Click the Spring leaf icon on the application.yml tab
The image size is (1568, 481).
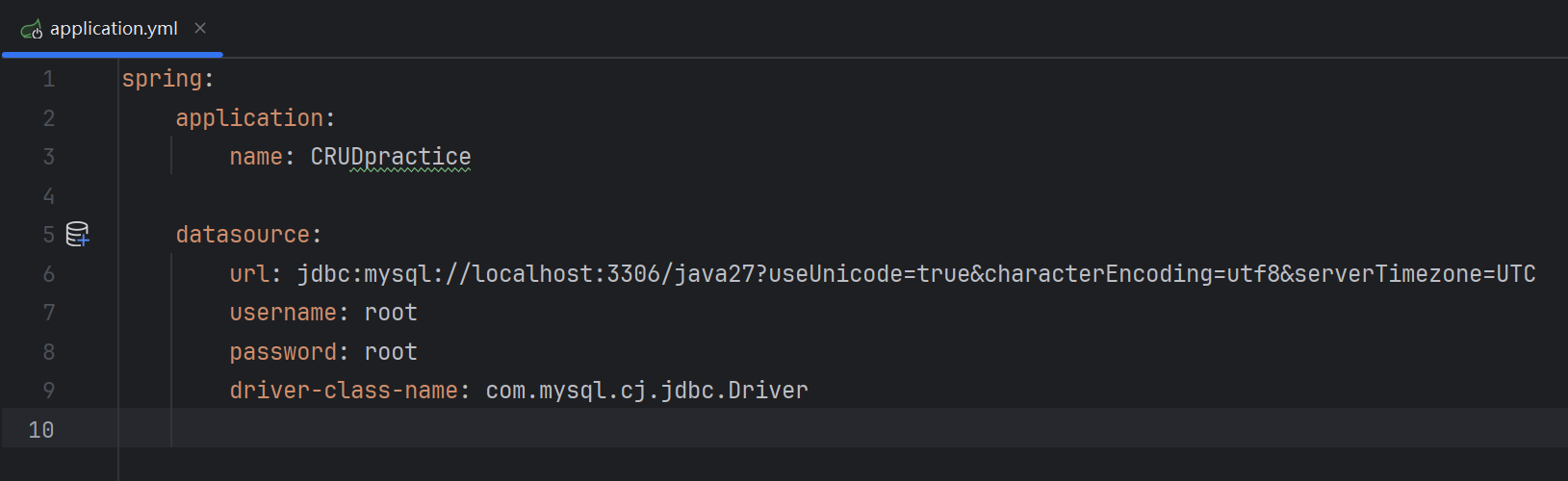(x=32, y=30)
